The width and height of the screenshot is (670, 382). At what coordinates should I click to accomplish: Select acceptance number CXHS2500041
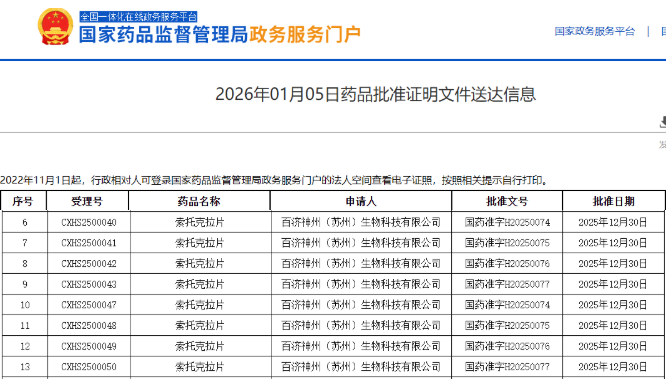coord(89,243)
